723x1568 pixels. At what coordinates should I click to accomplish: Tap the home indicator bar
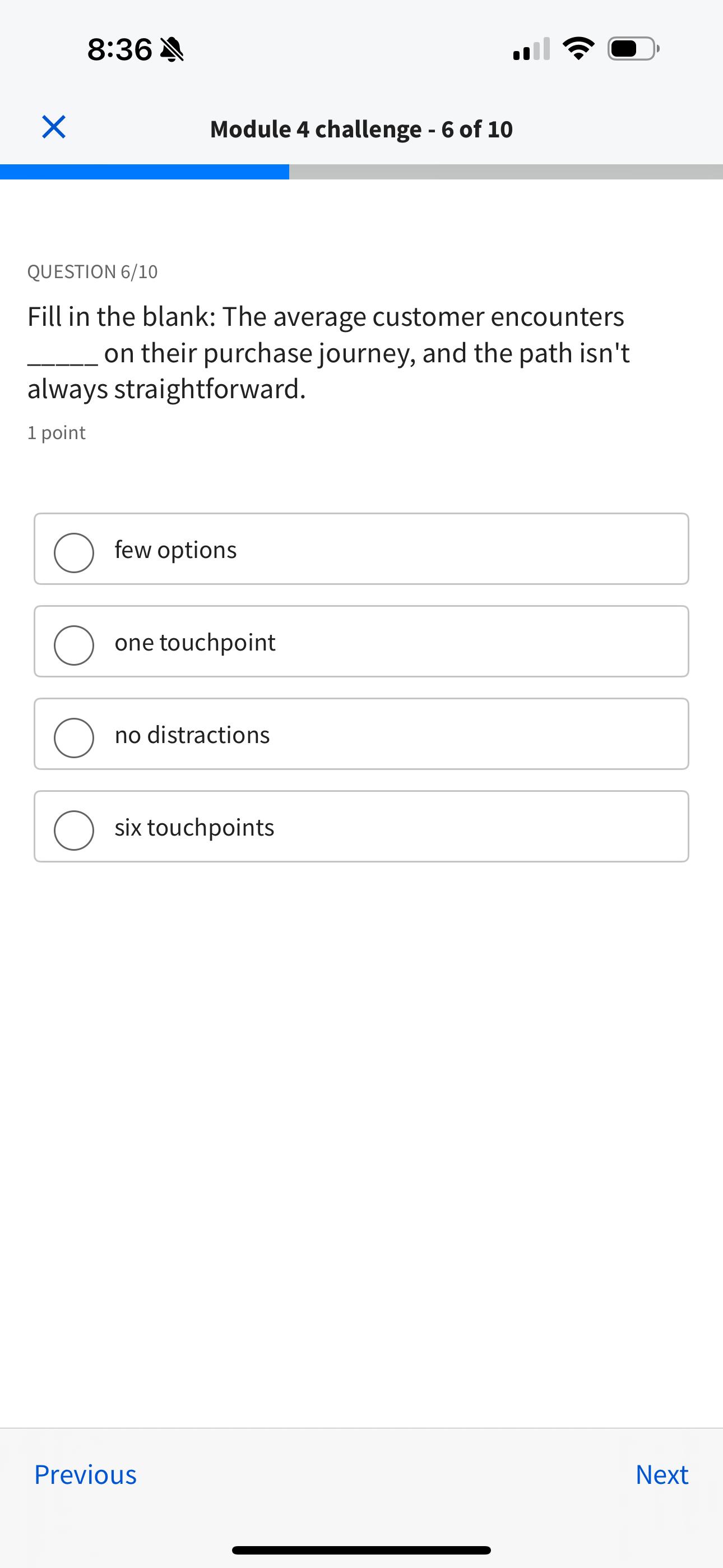[x=361, y=1549]
